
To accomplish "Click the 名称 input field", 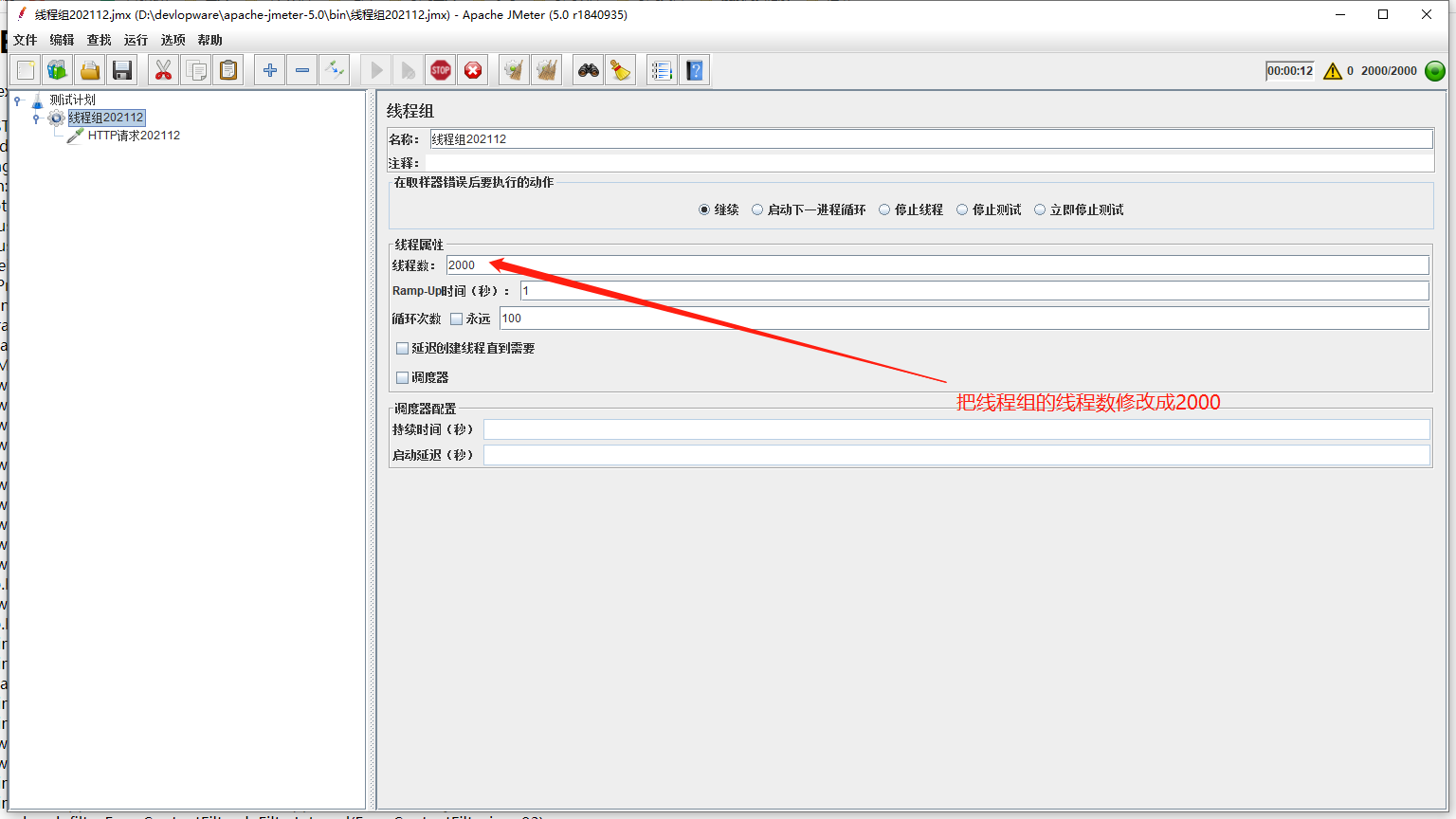I will click(931, 139).
